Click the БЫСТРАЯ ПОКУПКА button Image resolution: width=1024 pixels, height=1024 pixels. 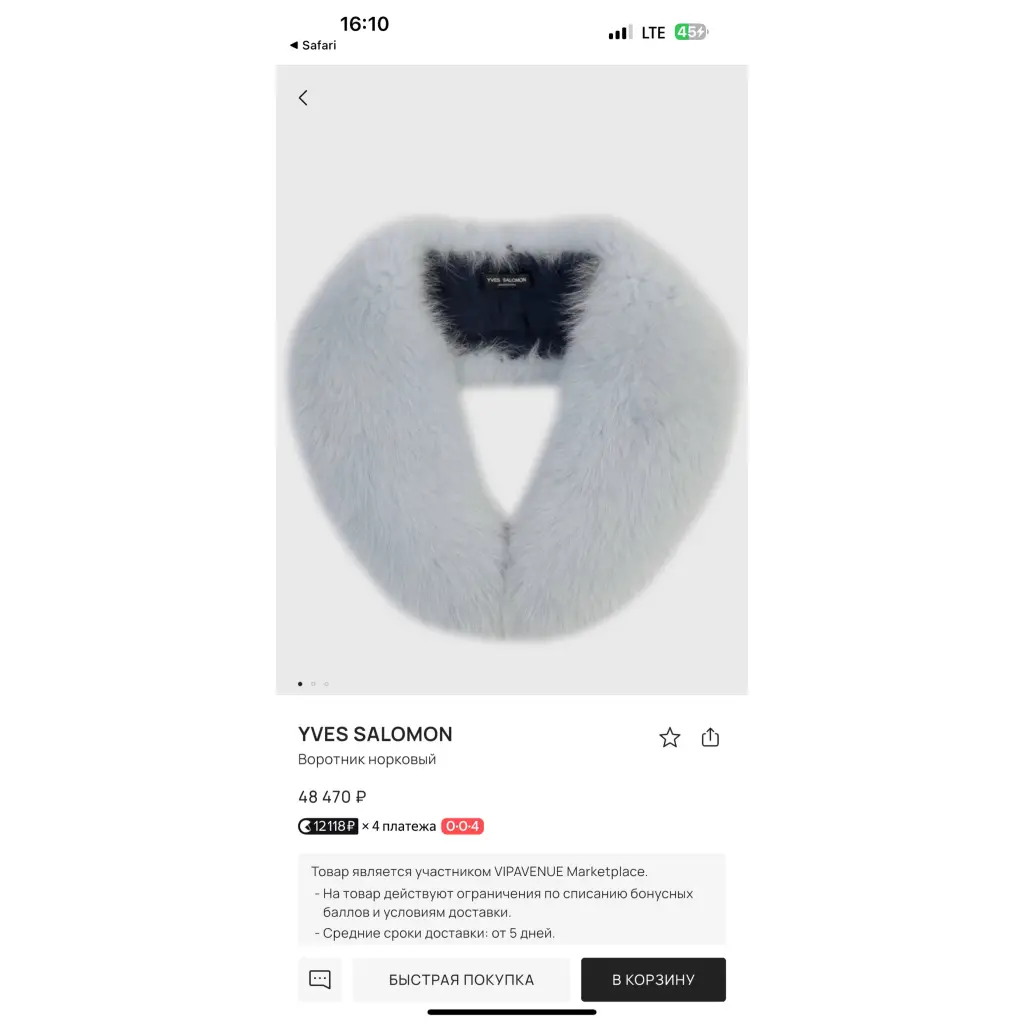pos(461,979)
